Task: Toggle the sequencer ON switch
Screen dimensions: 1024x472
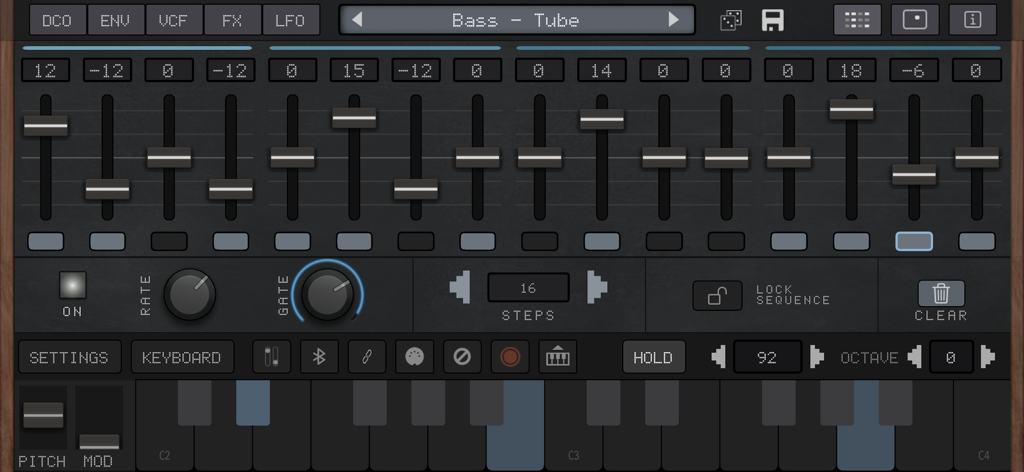Action: [72, 285]
